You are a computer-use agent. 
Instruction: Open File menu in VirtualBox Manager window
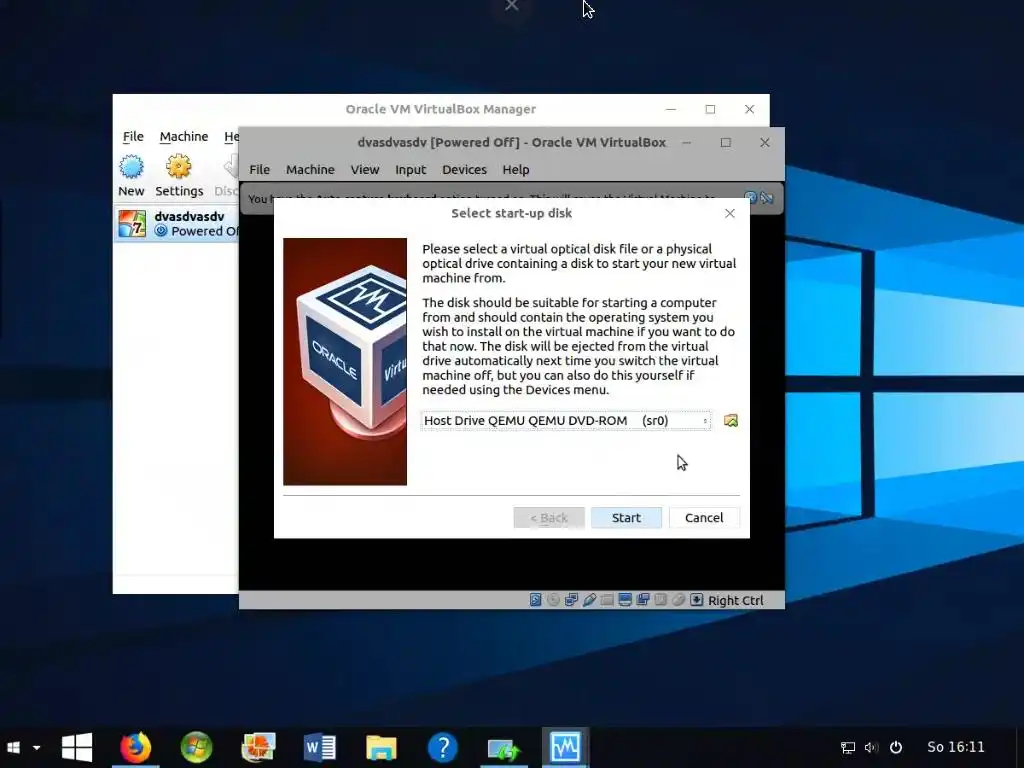133,136
